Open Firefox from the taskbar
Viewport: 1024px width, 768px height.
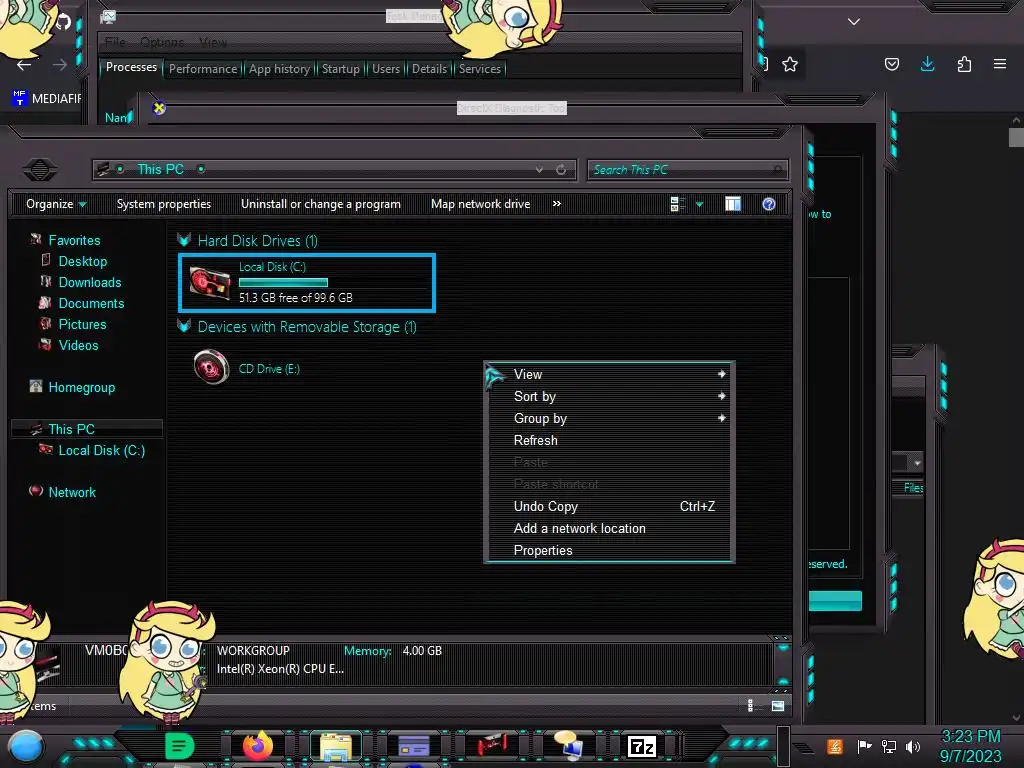pos(258,746)
